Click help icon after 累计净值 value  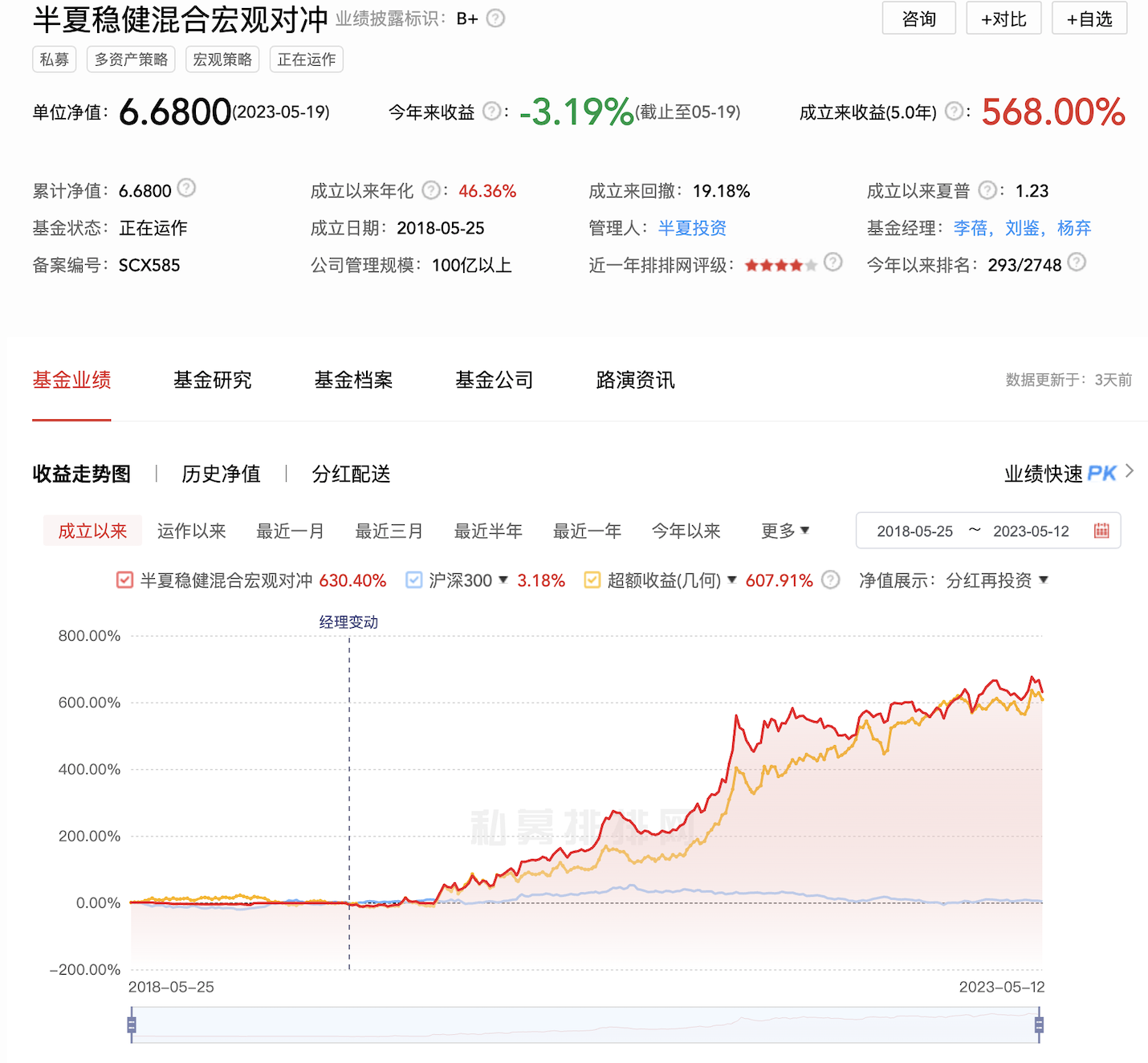coord(186,188)
